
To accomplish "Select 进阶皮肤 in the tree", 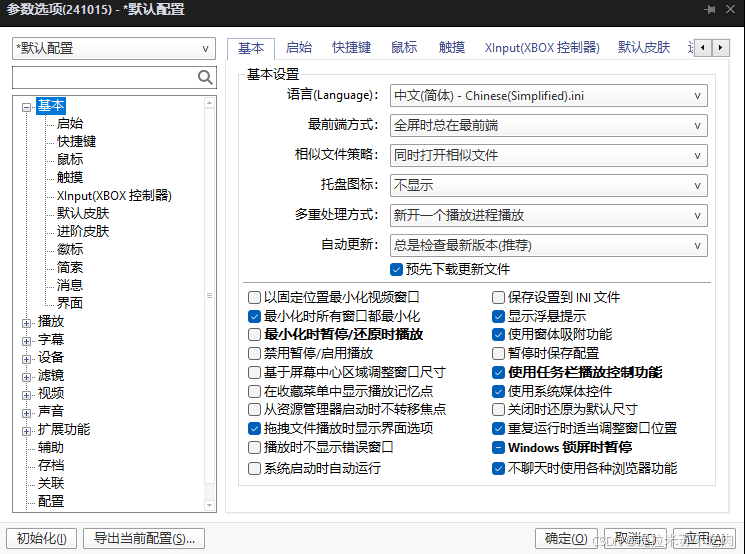I will coord(83,231).
